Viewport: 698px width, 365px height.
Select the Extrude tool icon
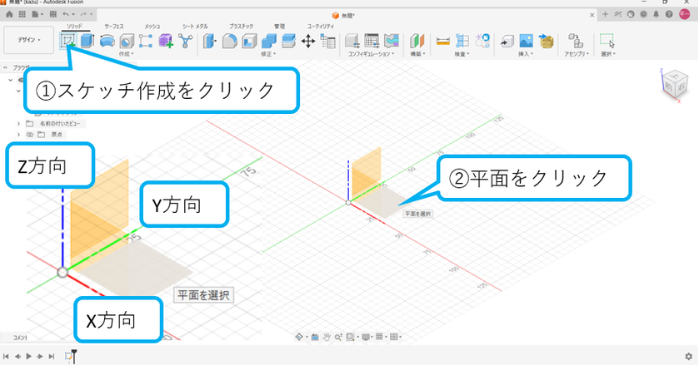click(x=87, y=41)
